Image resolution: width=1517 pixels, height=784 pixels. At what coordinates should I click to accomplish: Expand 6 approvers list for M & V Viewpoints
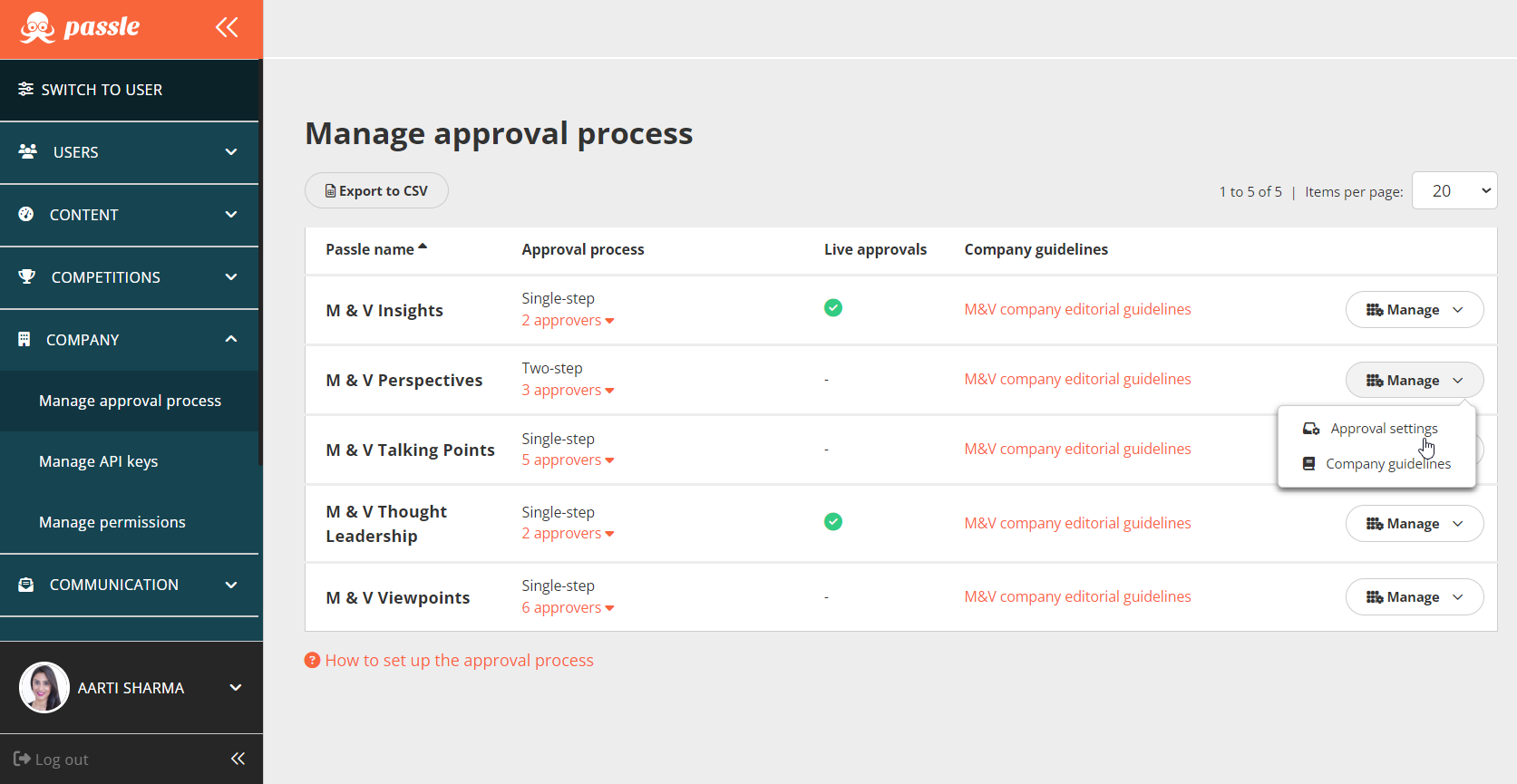click(568, 607)
